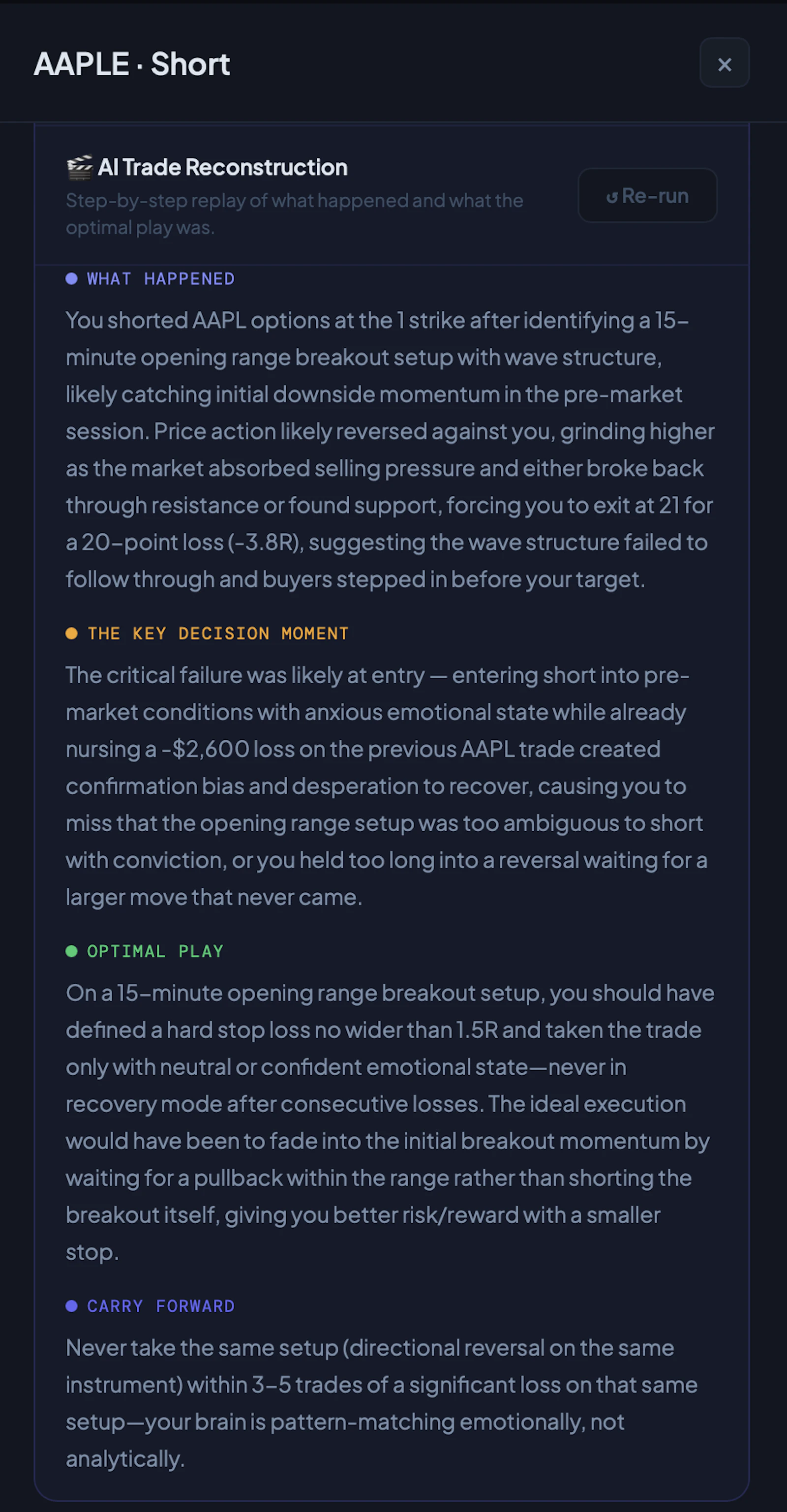Click the paragraph starting 'Never take the same setup'
This screenshot has width=787, height=1512.
[x=382, y=1403]
